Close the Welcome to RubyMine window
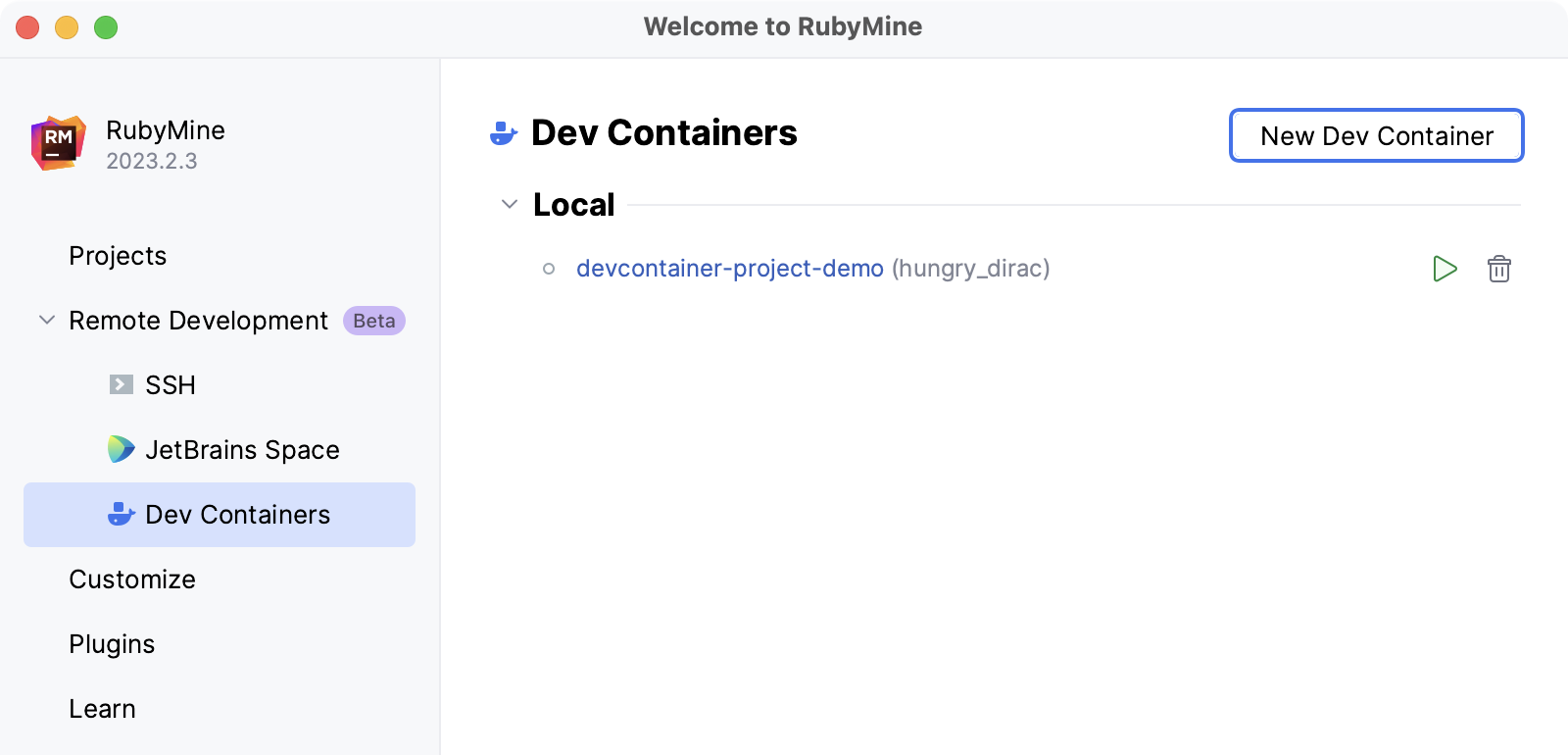The width and height of the screenshot is (1568, 755). pos(27,27)
